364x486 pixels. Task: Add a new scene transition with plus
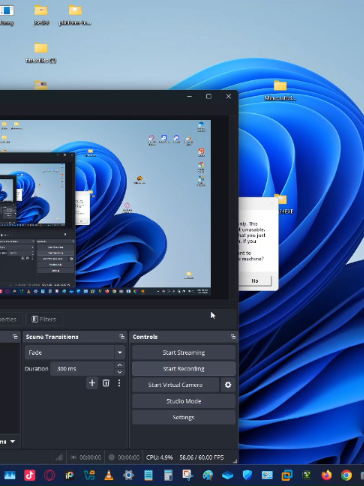click(92, 383)
